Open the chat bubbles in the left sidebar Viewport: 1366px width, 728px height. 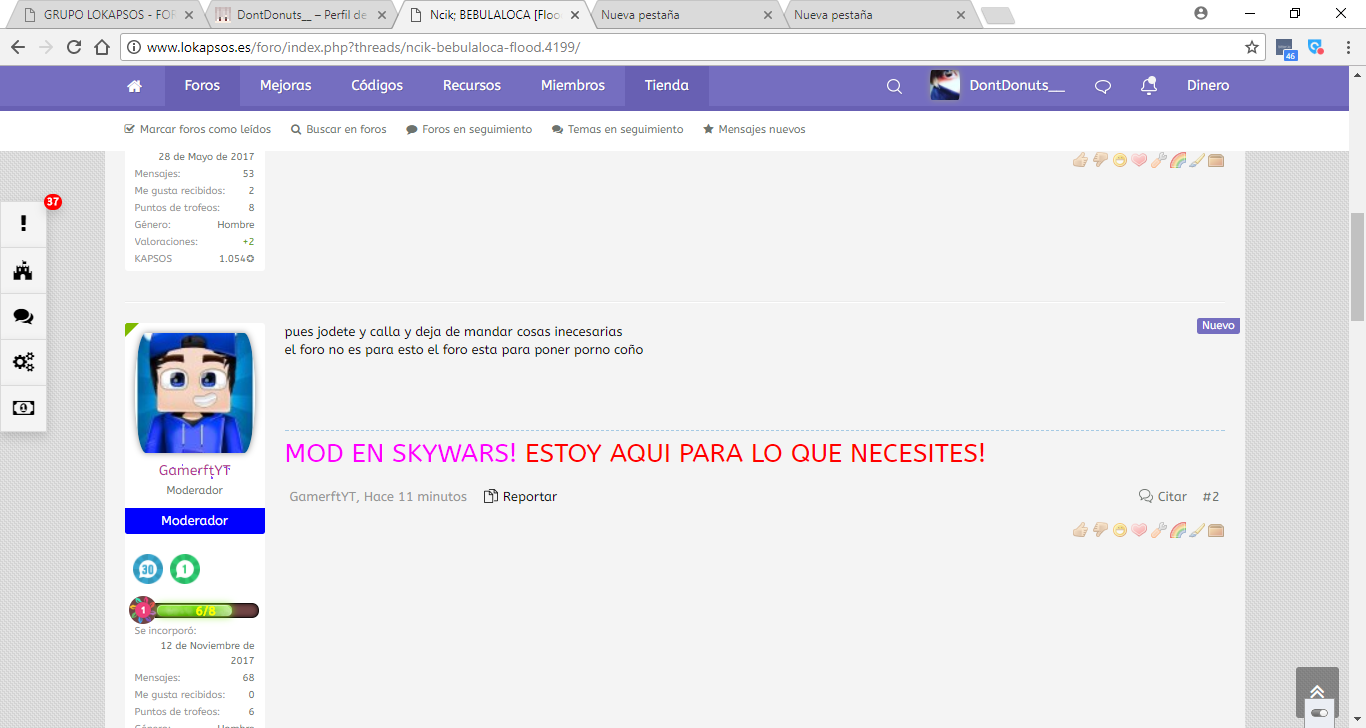pos(23,316)
